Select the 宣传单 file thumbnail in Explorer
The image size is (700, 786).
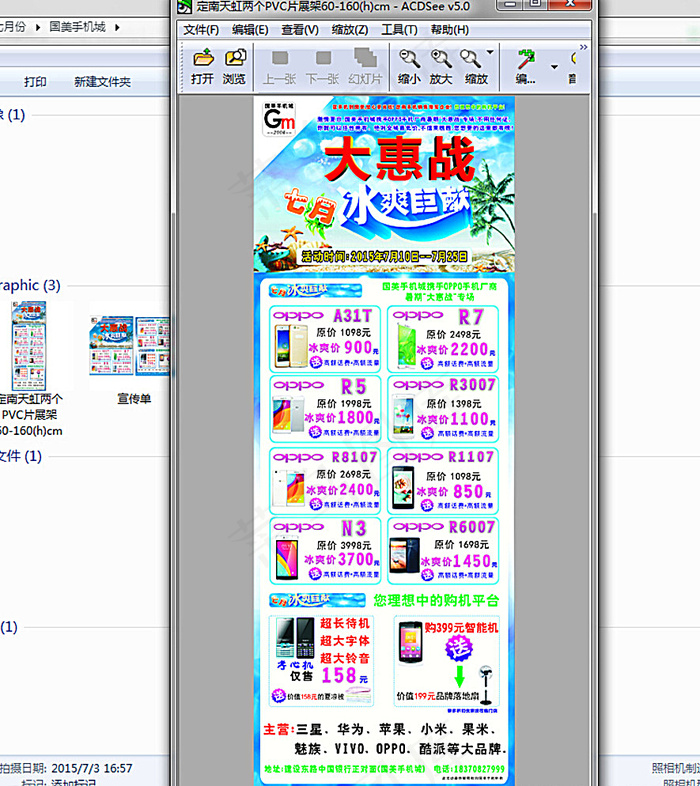point(130,345)
